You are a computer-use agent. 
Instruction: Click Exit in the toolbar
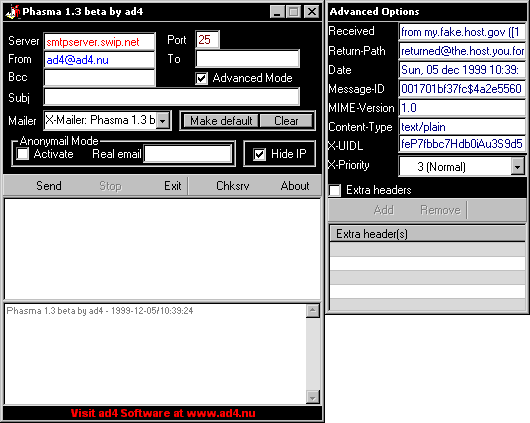click(173, 186)
